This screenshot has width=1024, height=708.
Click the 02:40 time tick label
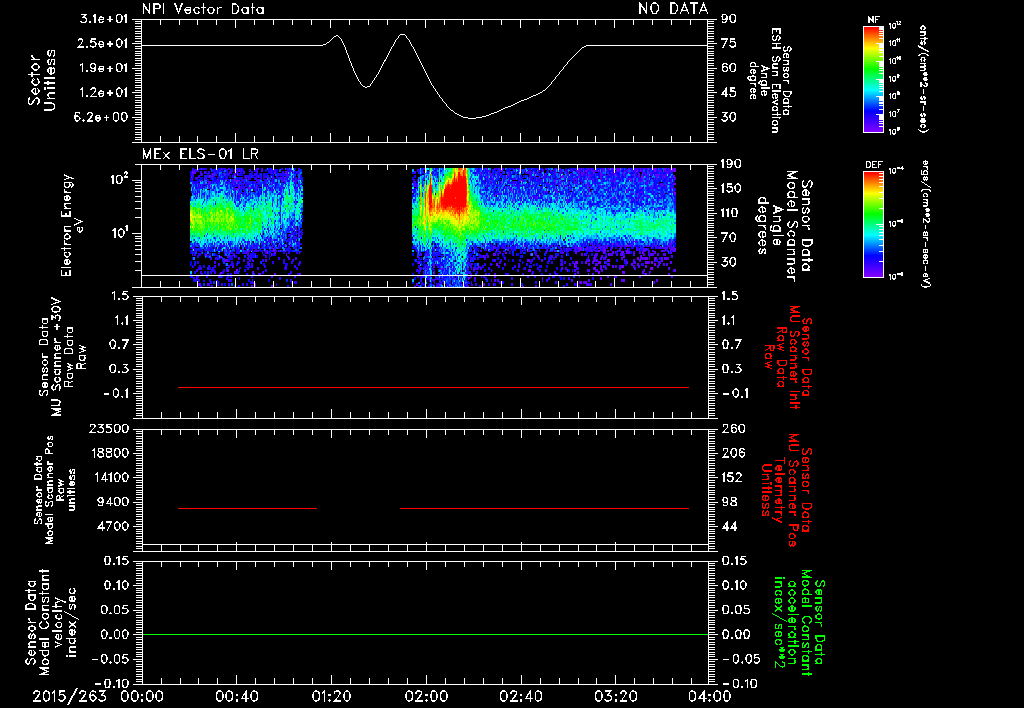click(x=520, y=696)
